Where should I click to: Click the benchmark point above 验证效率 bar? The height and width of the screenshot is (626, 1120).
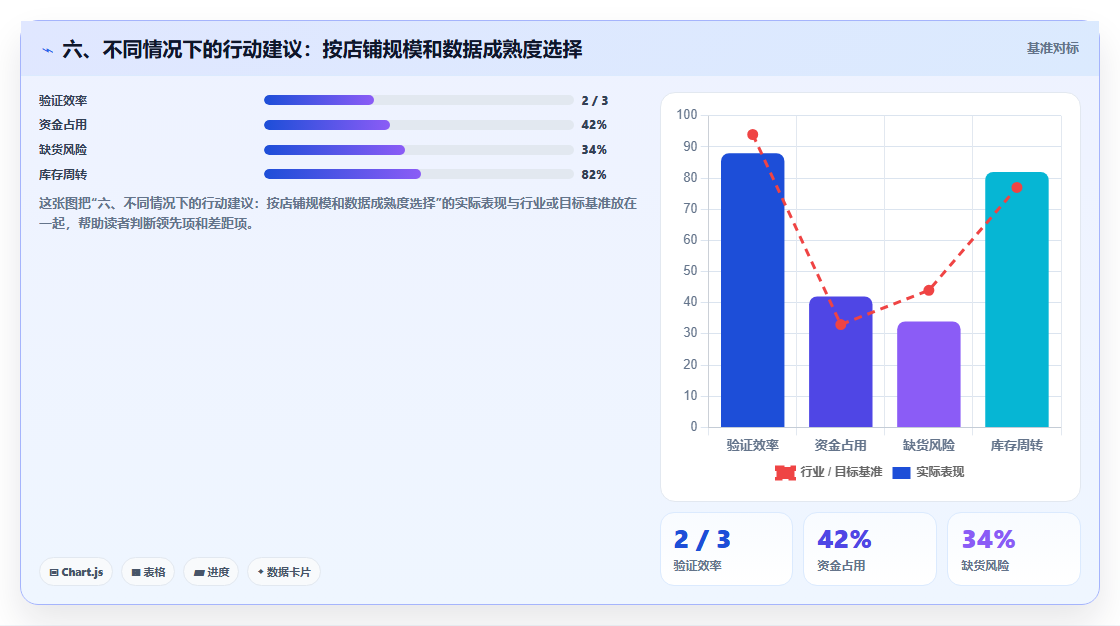click(x=752, y=134)
